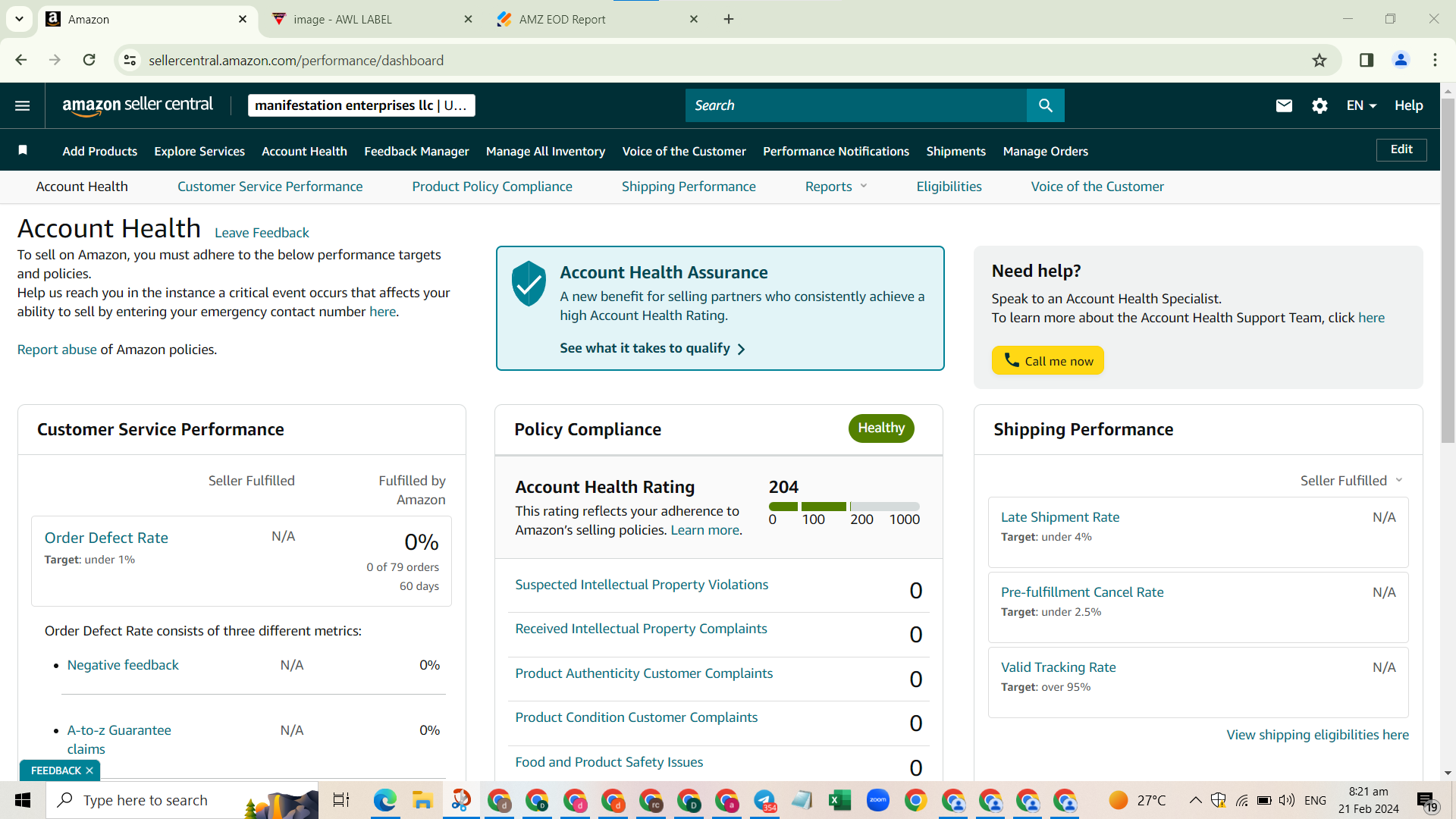Click the Call me now button
Image resolution: width=1456 pixels, height=819 pixels.
(1047, 360)
